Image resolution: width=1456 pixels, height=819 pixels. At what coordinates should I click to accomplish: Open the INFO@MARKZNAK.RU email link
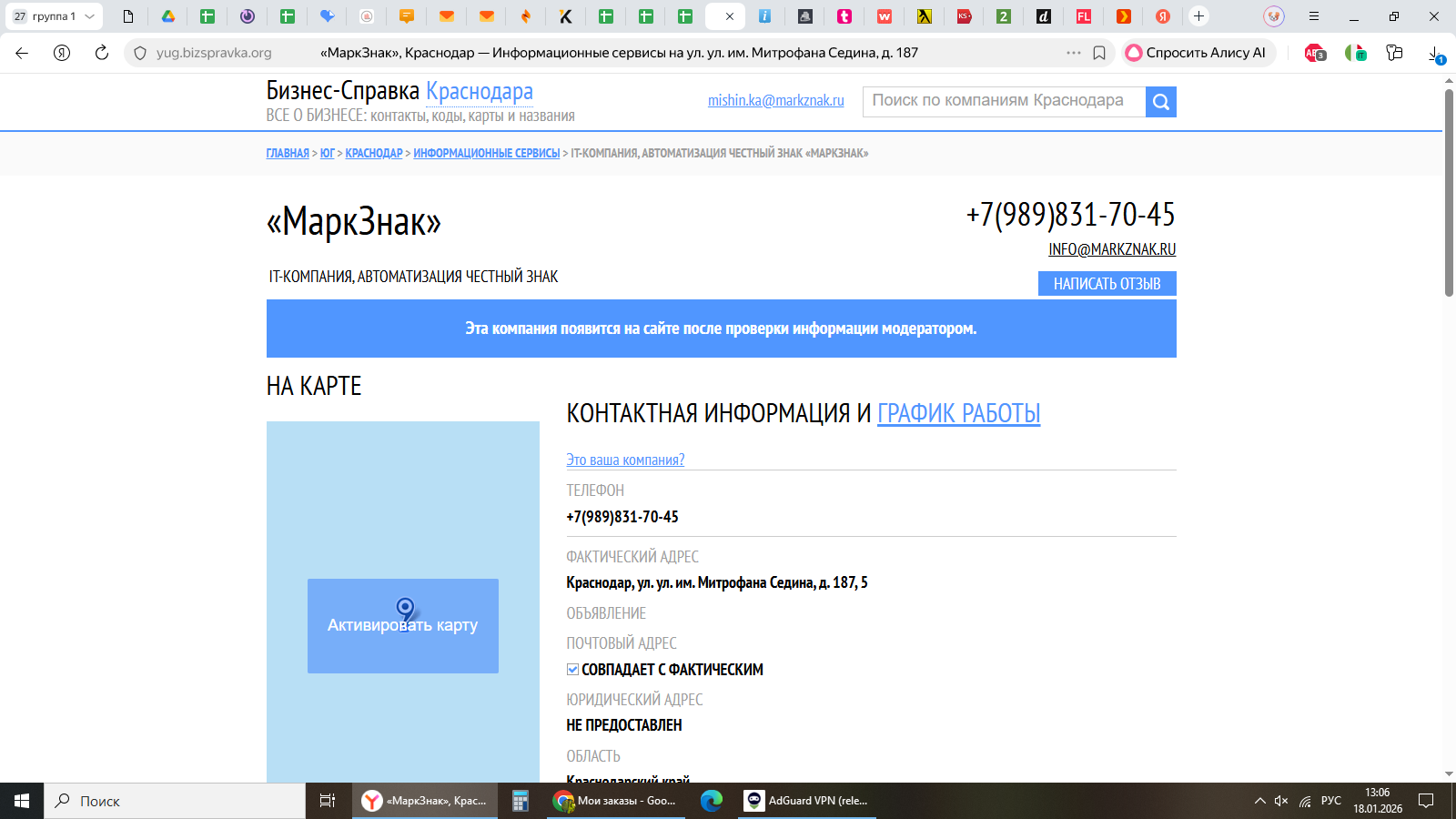coord(1112,249)
